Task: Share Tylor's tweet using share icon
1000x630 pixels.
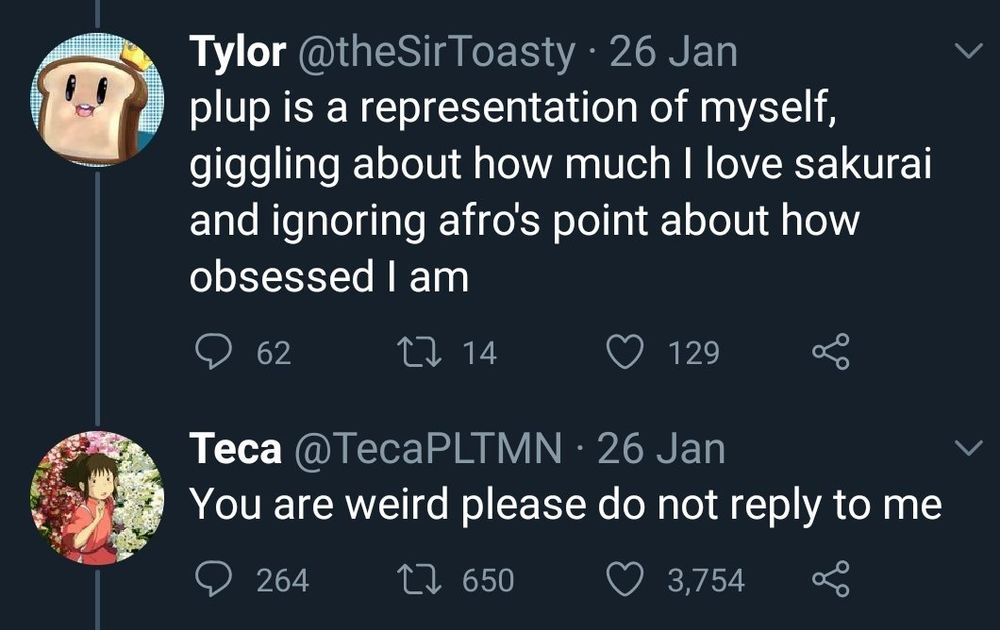Action: click(830, 352)
